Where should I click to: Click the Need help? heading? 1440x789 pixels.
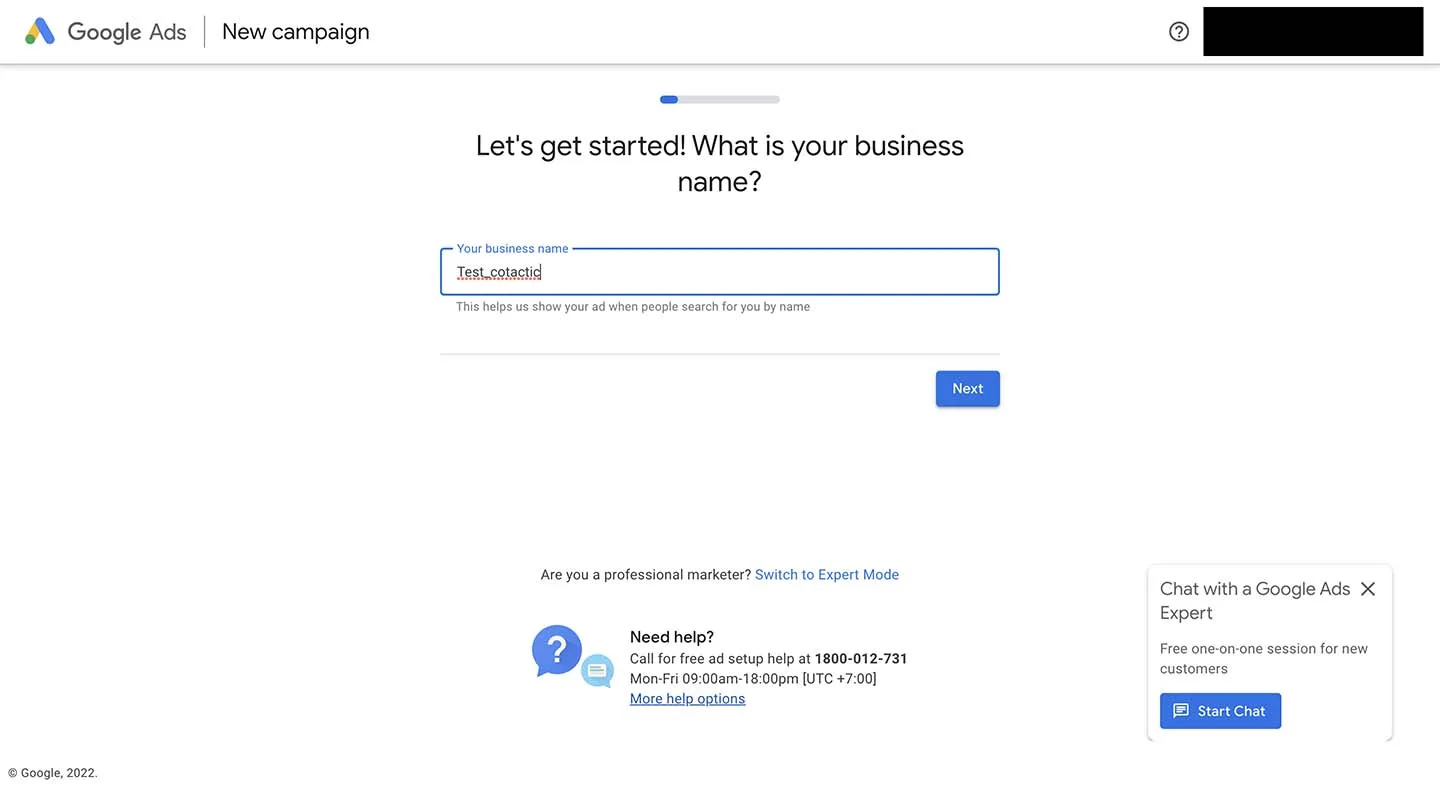[671, 637]
